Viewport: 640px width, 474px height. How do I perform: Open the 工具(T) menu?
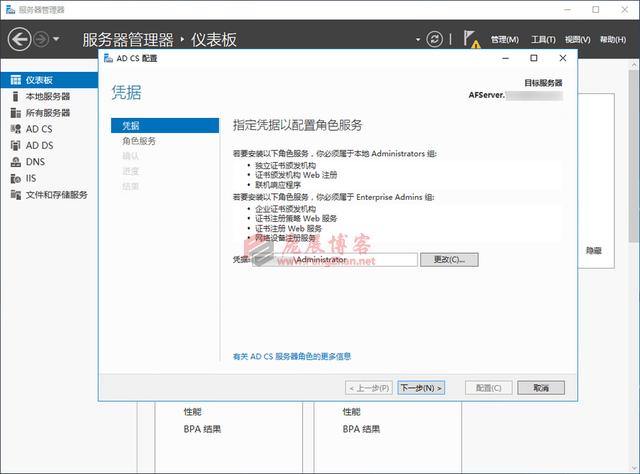[543, 40]
